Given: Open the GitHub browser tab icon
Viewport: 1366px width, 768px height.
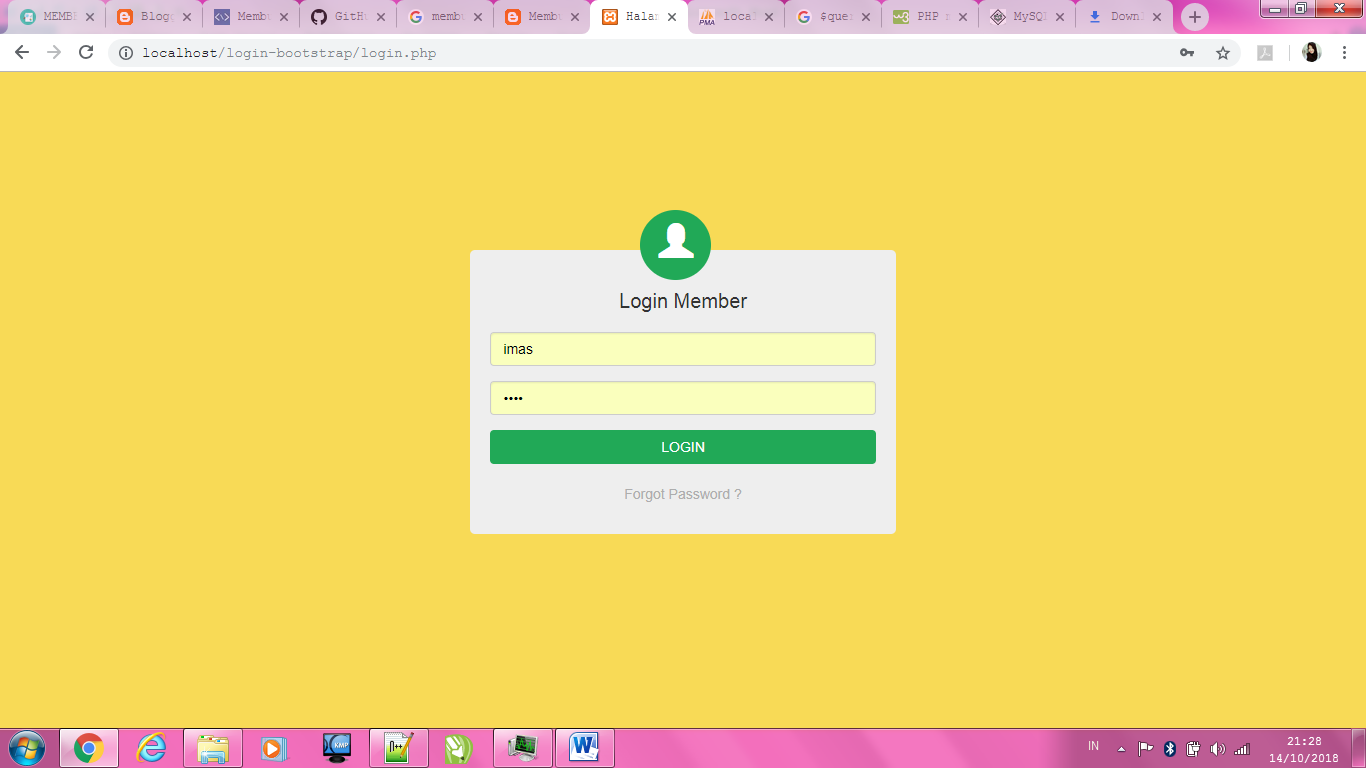Looking at the screenshot, I should coord(317,17).
